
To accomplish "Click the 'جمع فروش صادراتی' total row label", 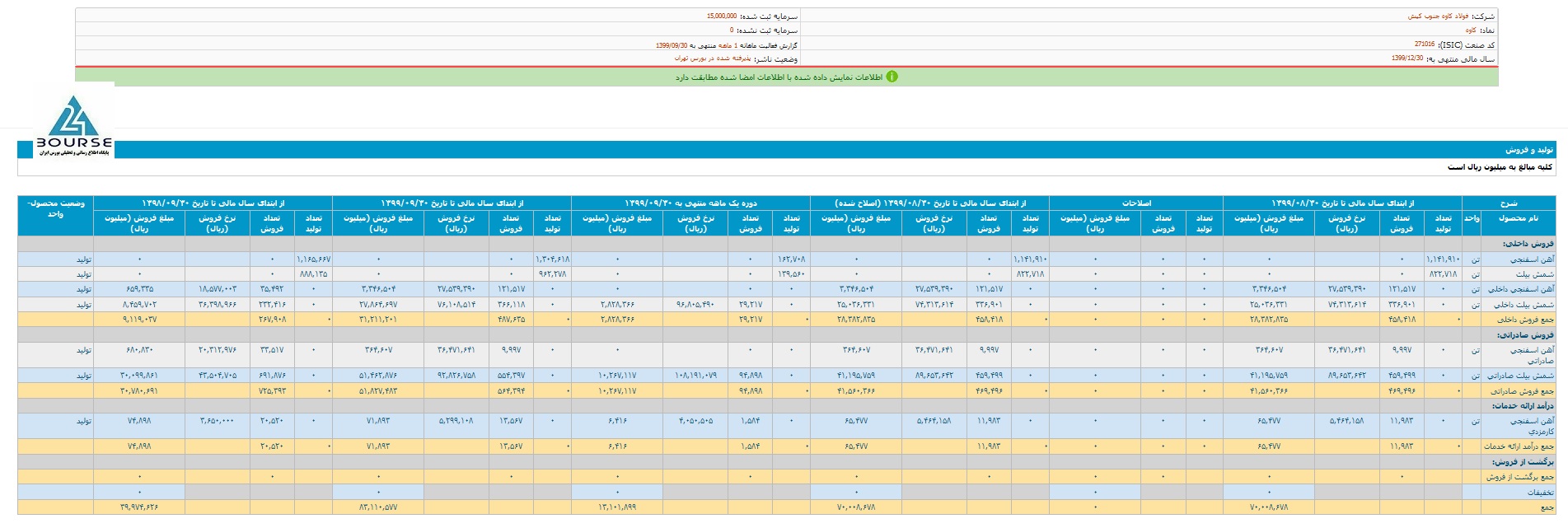I will pos(1523,391).
